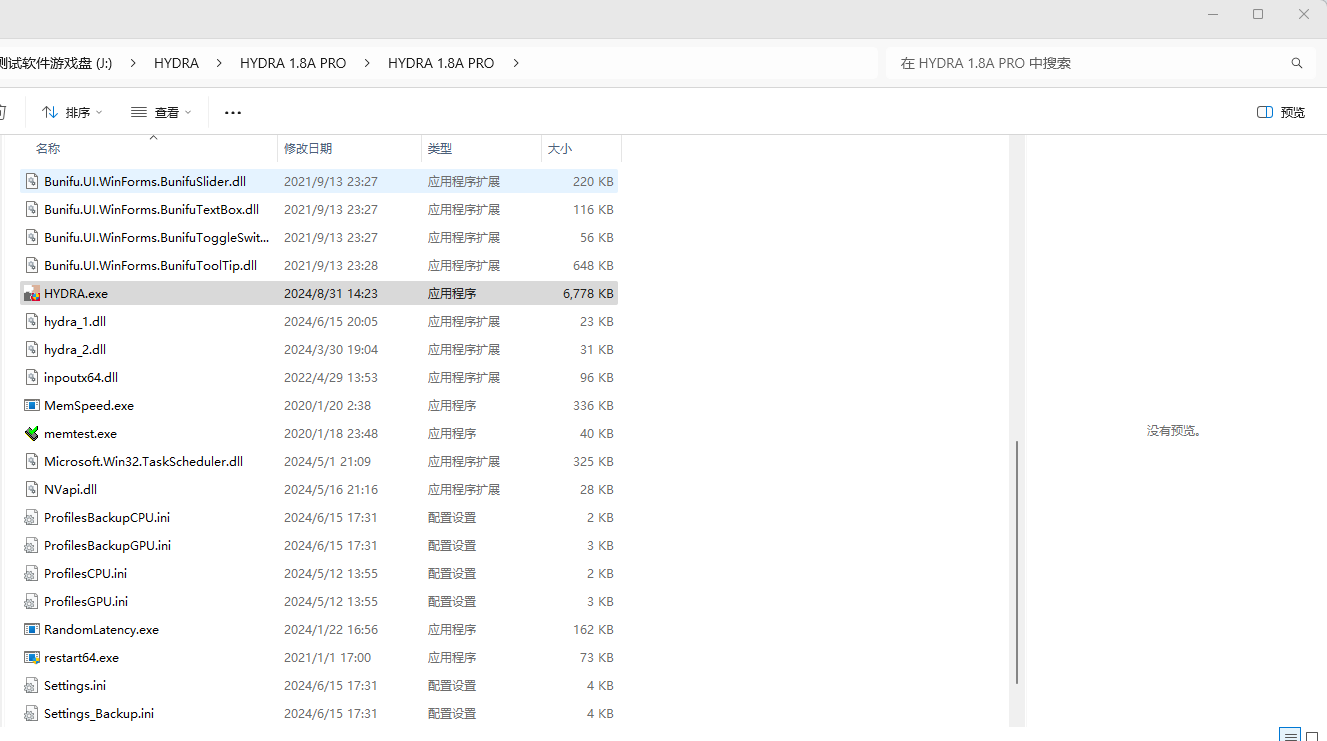
Task: Click the size value 6,778 KB
Action: point(588,294)
